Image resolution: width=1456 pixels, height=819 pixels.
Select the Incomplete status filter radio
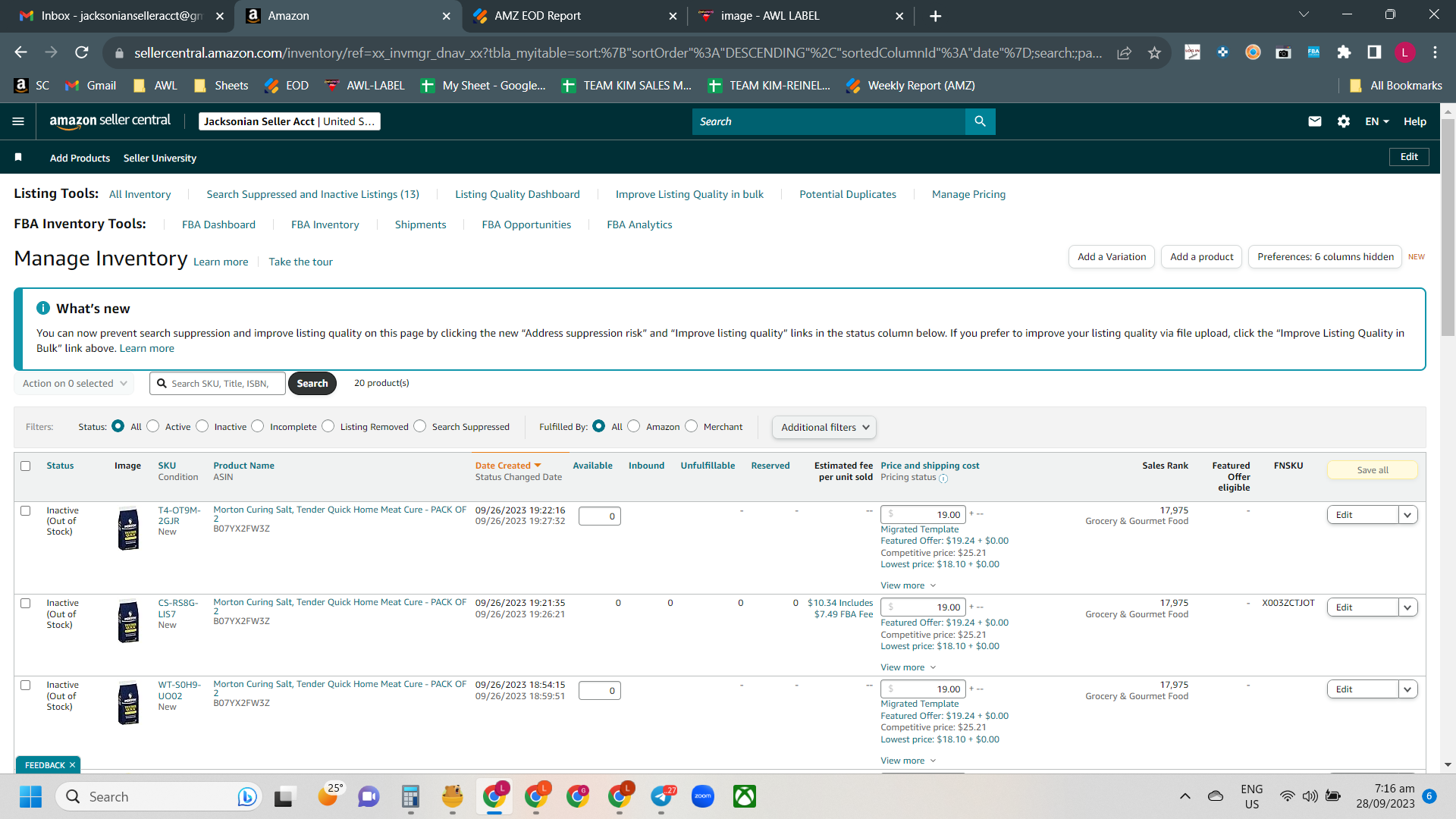[x=258, y=426]
